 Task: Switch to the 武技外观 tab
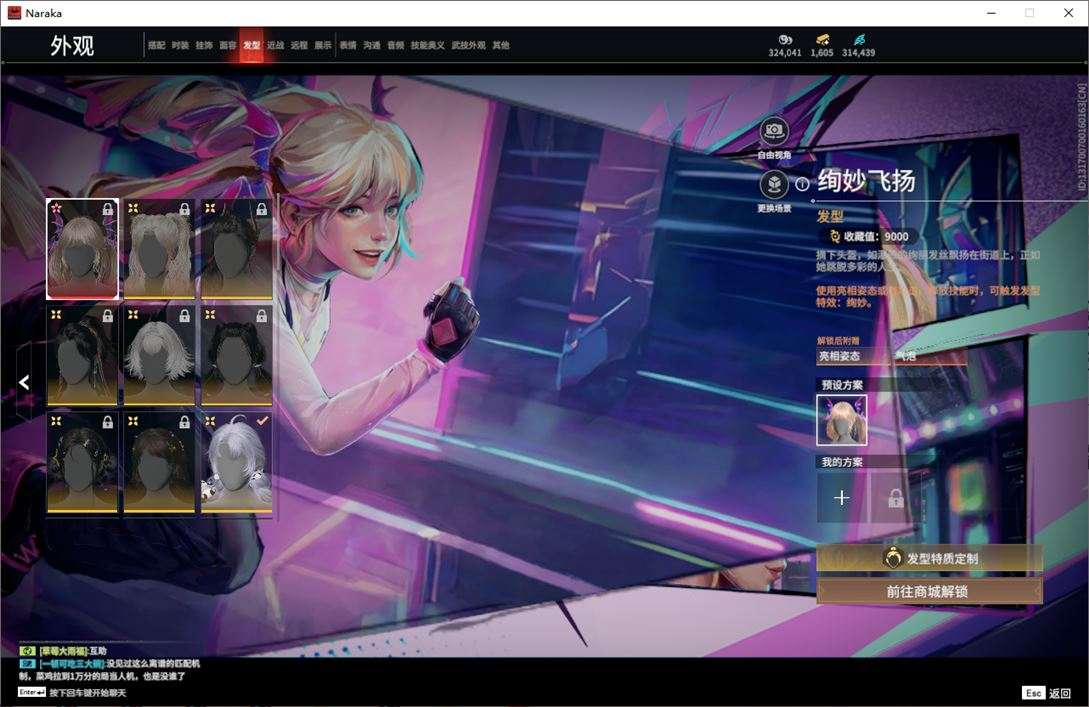click(x=468, y=45)
